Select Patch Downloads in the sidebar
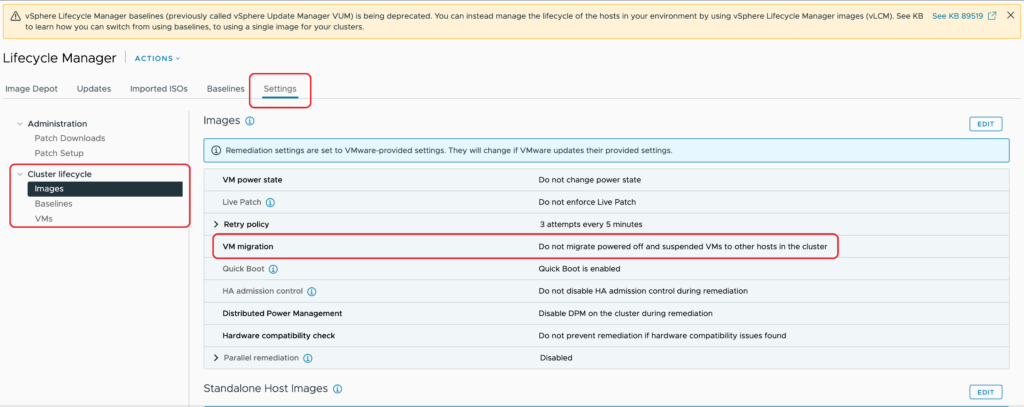The height and width of the screenshot is (407, 1024). tap(69, 138)
